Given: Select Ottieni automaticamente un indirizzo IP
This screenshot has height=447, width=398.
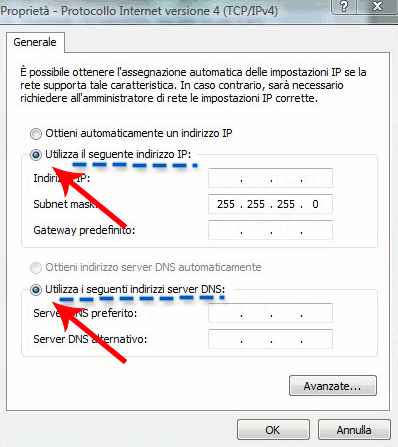Looking at the screenshot, I should pyautogui.click(x=36, y=134).
